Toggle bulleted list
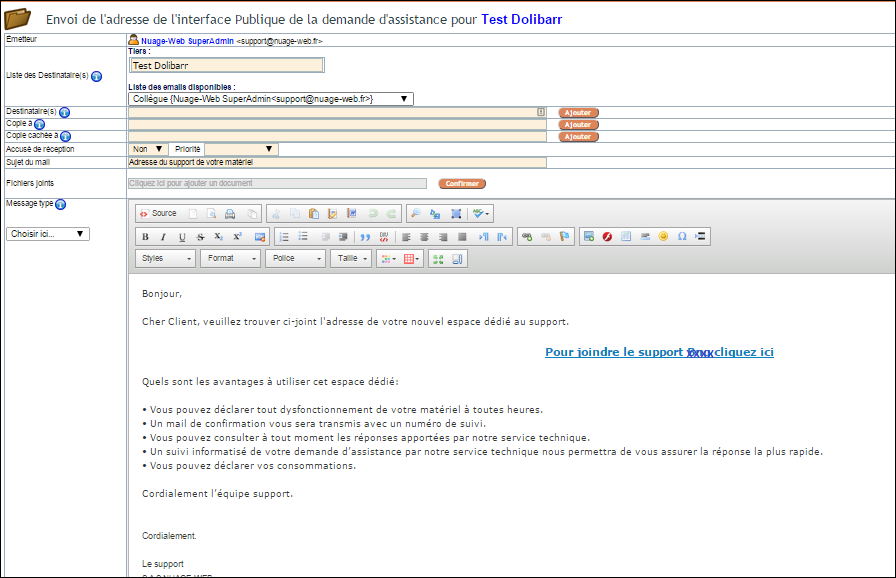 pyautogui.click(x=303, y=236)
